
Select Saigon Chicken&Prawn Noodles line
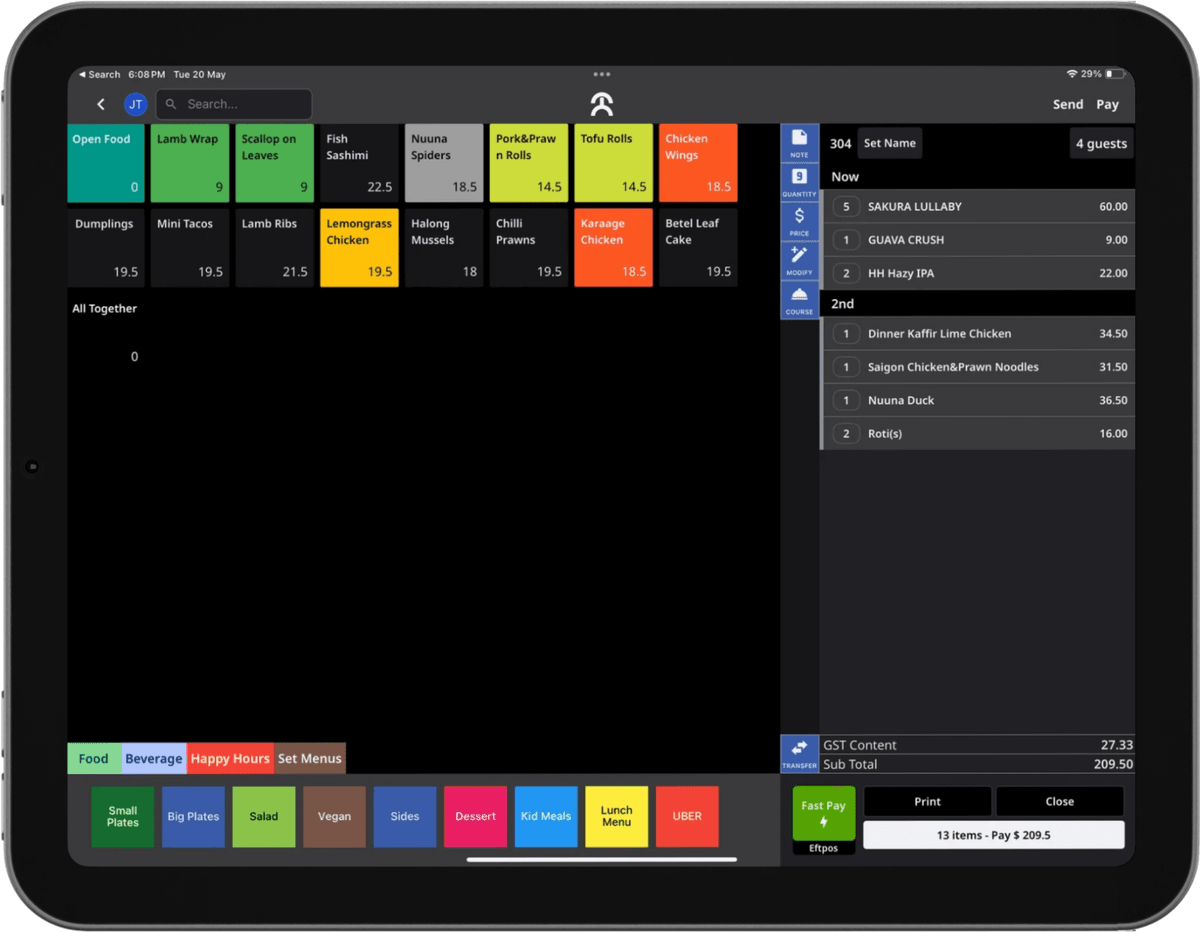point(978,367)
